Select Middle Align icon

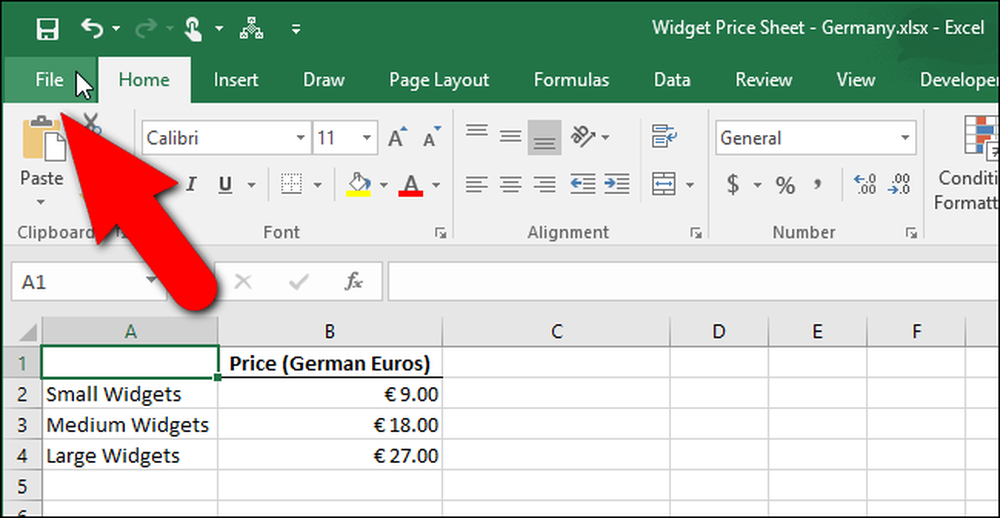coord(510,136)
